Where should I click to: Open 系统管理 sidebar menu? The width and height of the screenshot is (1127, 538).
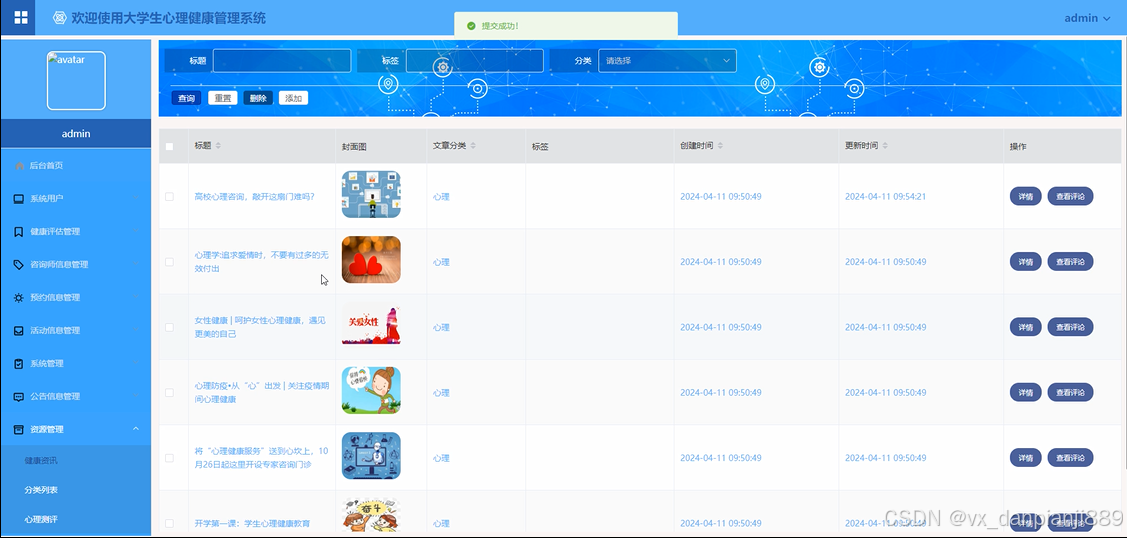(x=75, y=363)
